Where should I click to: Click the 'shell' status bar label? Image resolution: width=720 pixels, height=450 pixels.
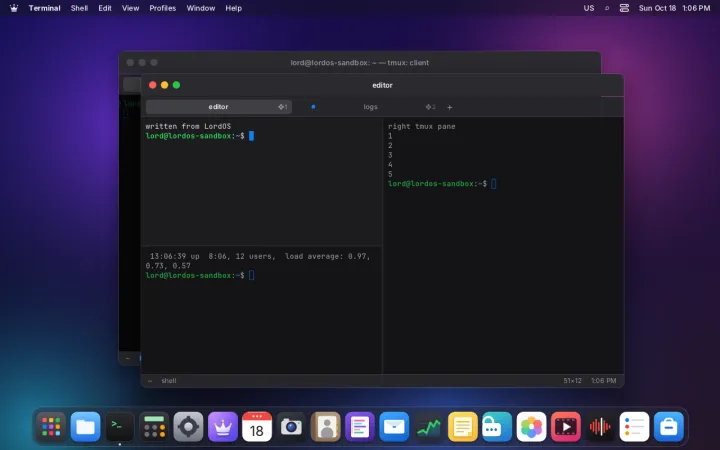point(169,381)
